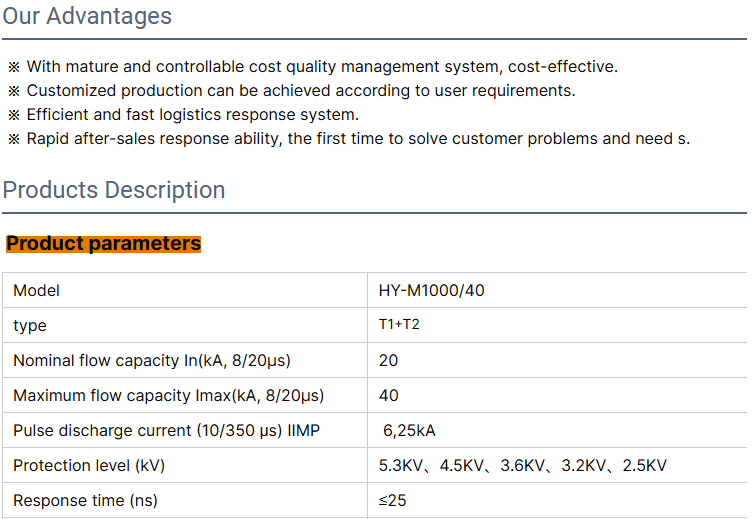The height and width of the screenshot is (519, 754).
Task: Click the maximum flow value 40
Action: [388, 396]
